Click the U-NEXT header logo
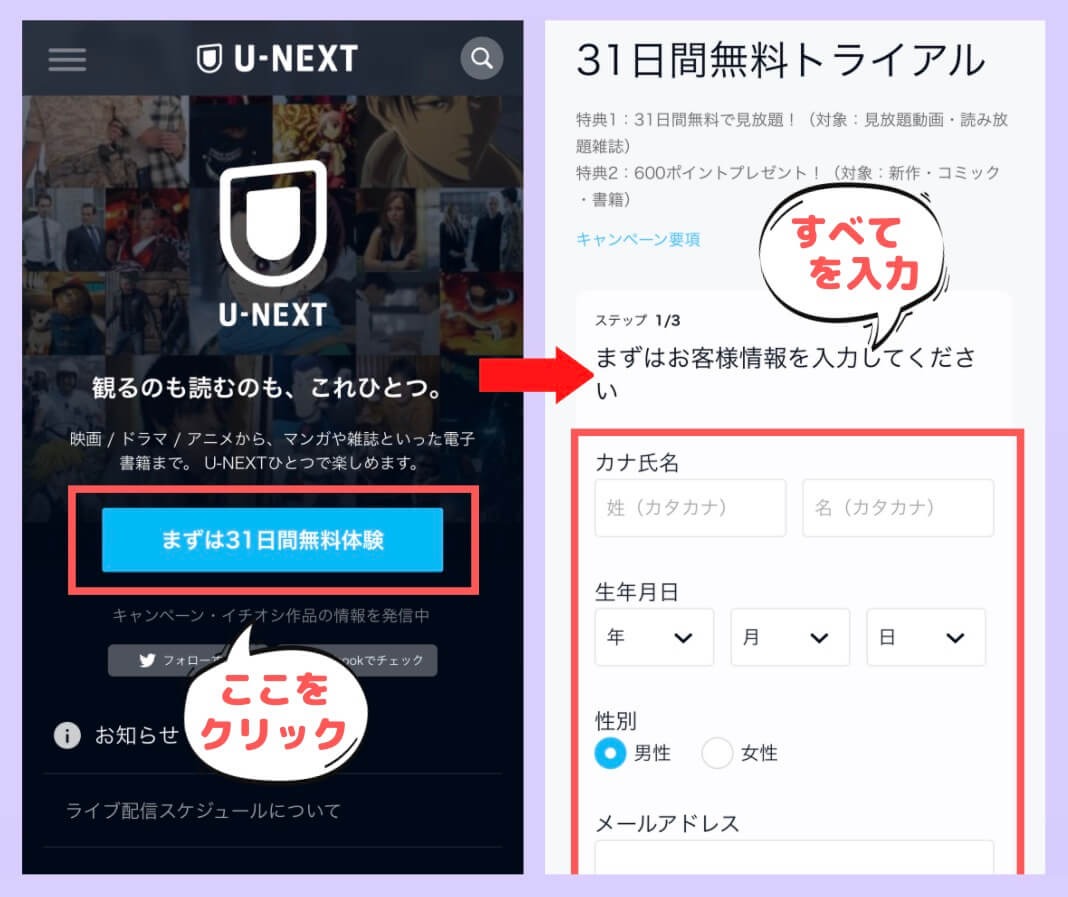 tap(277, 59)
